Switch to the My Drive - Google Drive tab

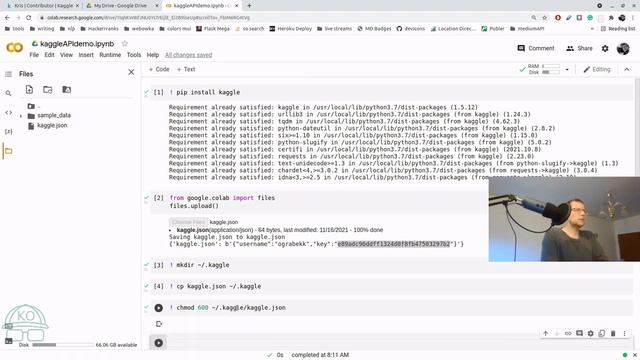tap(121, 6)
